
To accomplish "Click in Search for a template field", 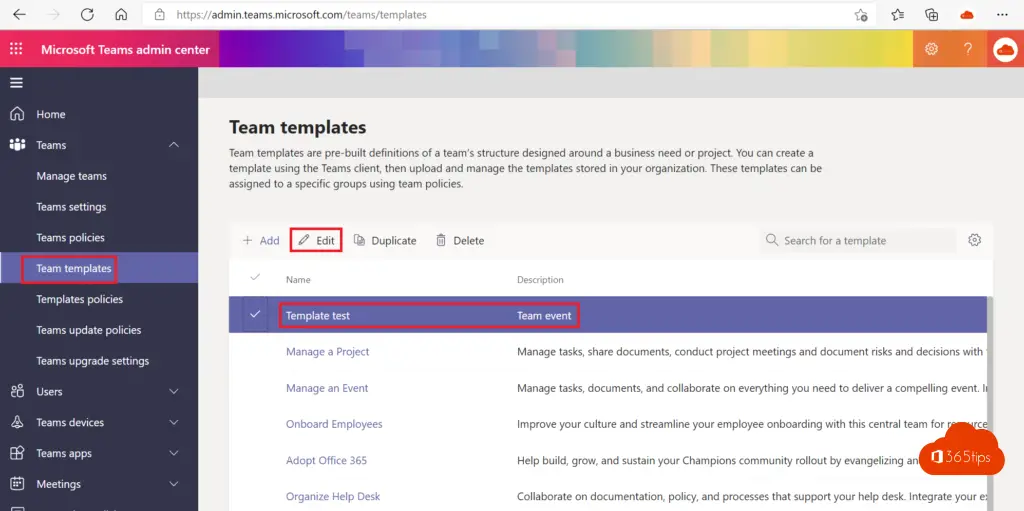I will 858,240.
